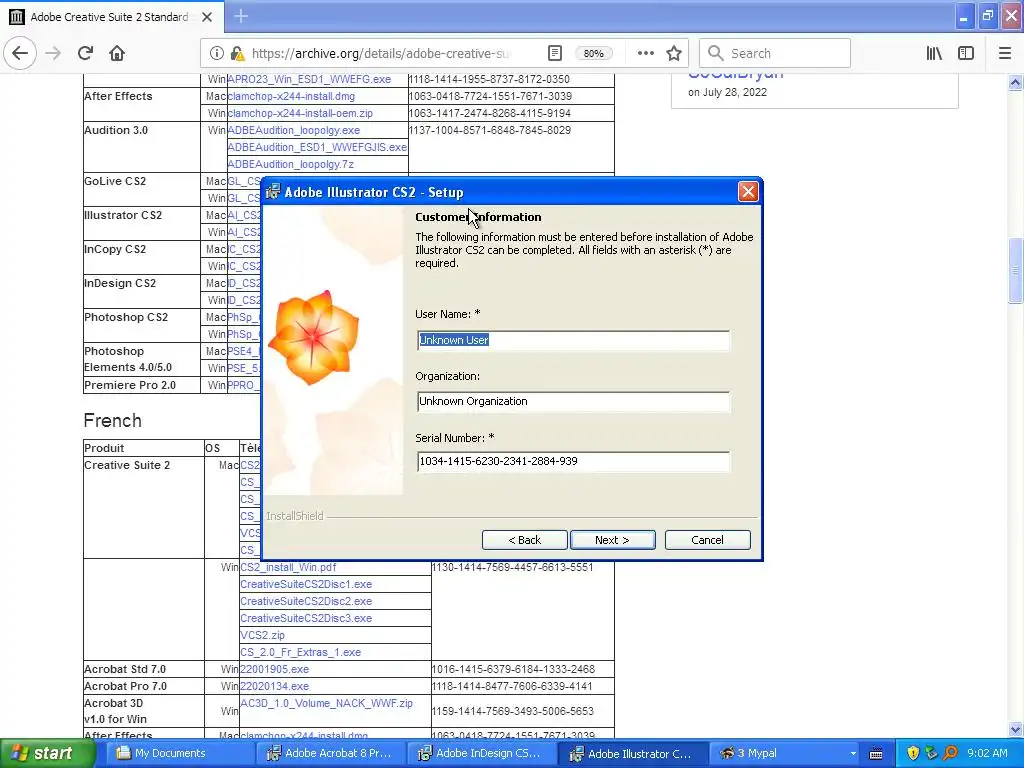Click the Back button in setup

(x=524, y=540)
